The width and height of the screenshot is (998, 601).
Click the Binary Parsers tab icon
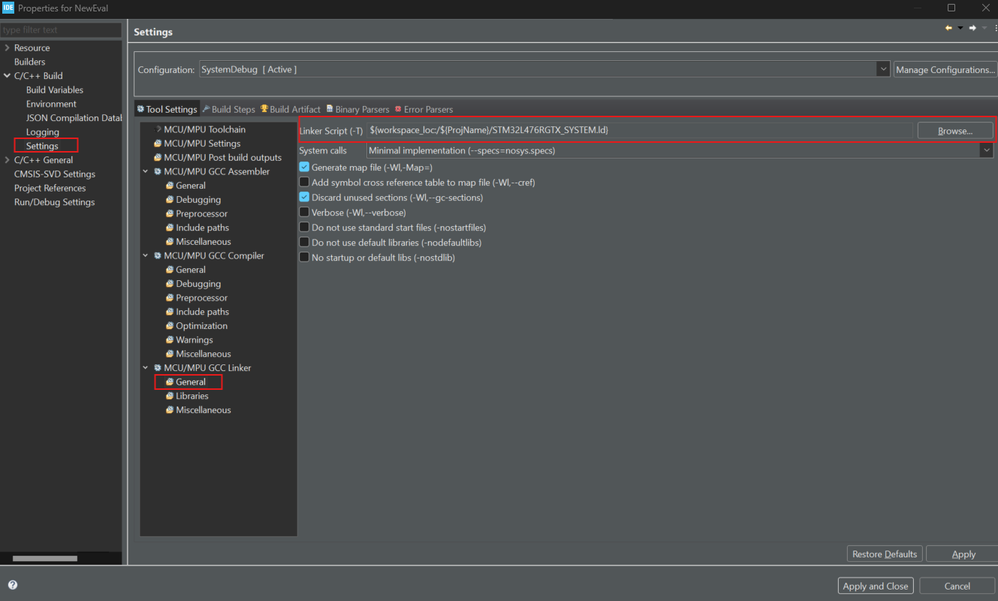coord(330,109)
